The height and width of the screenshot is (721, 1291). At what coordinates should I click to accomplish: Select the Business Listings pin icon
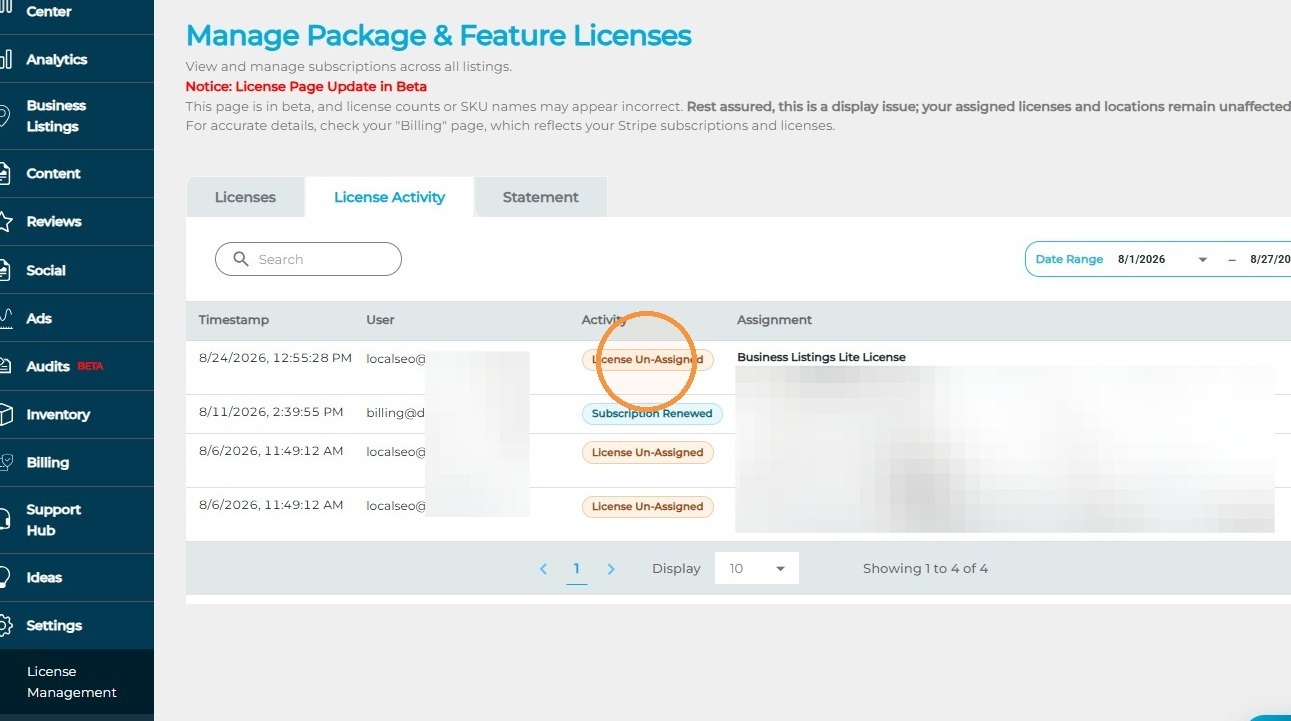[5, 116]
